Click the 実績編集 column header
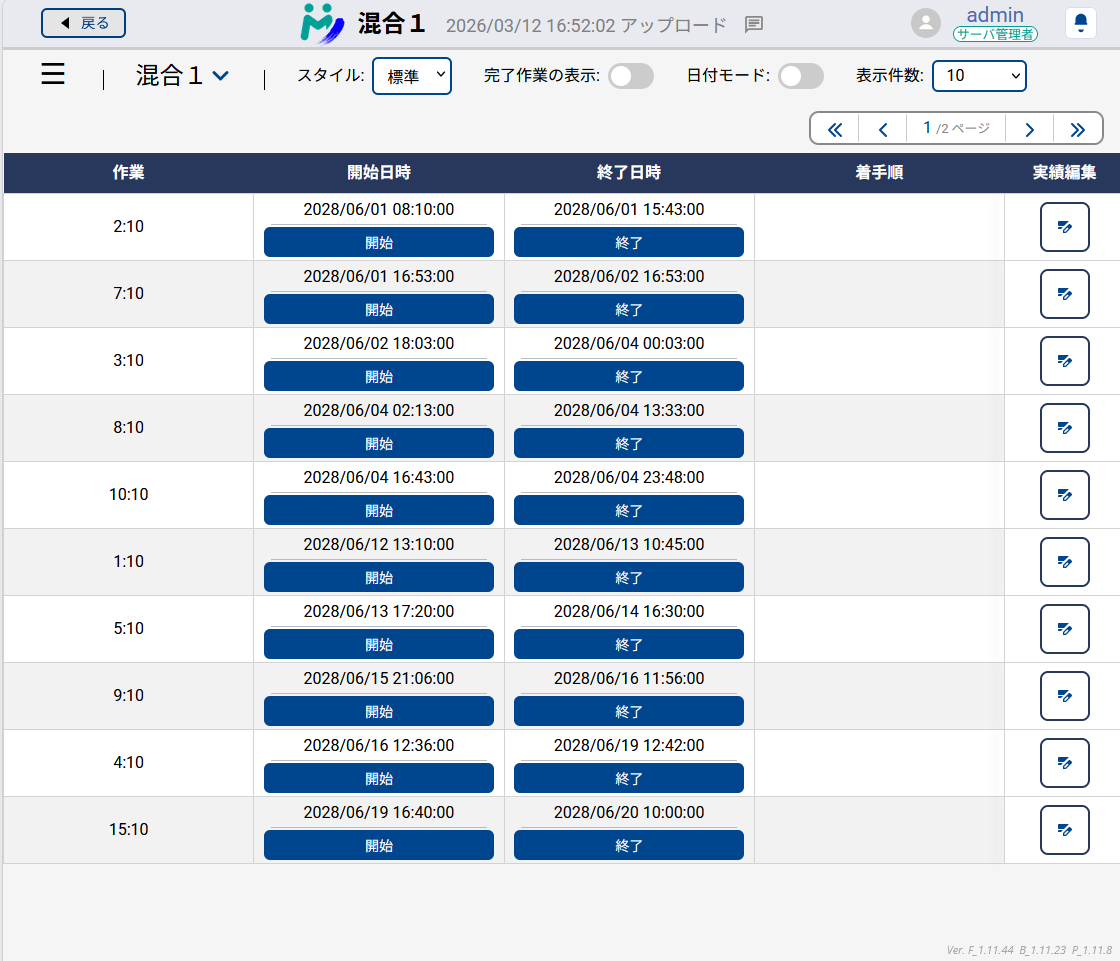 click(1064, 172)
